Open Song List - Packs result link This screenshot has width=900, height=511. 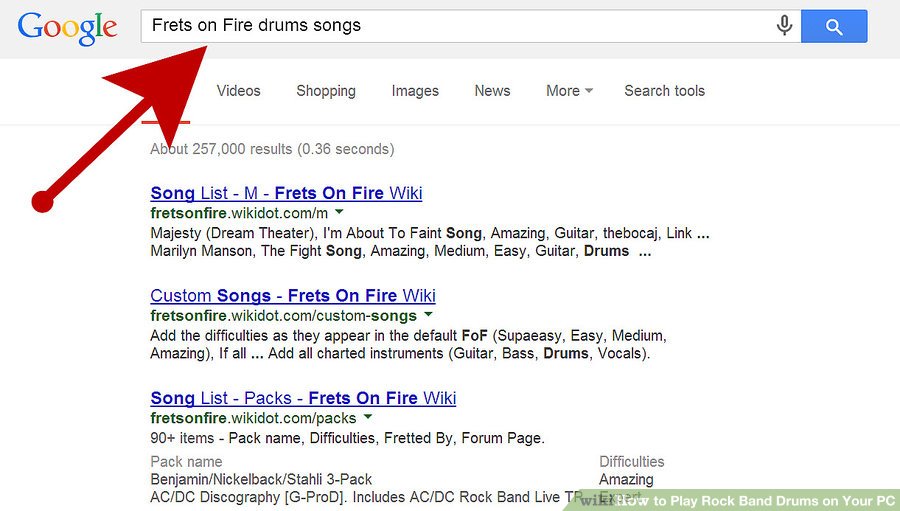click(x=303, y=398)
